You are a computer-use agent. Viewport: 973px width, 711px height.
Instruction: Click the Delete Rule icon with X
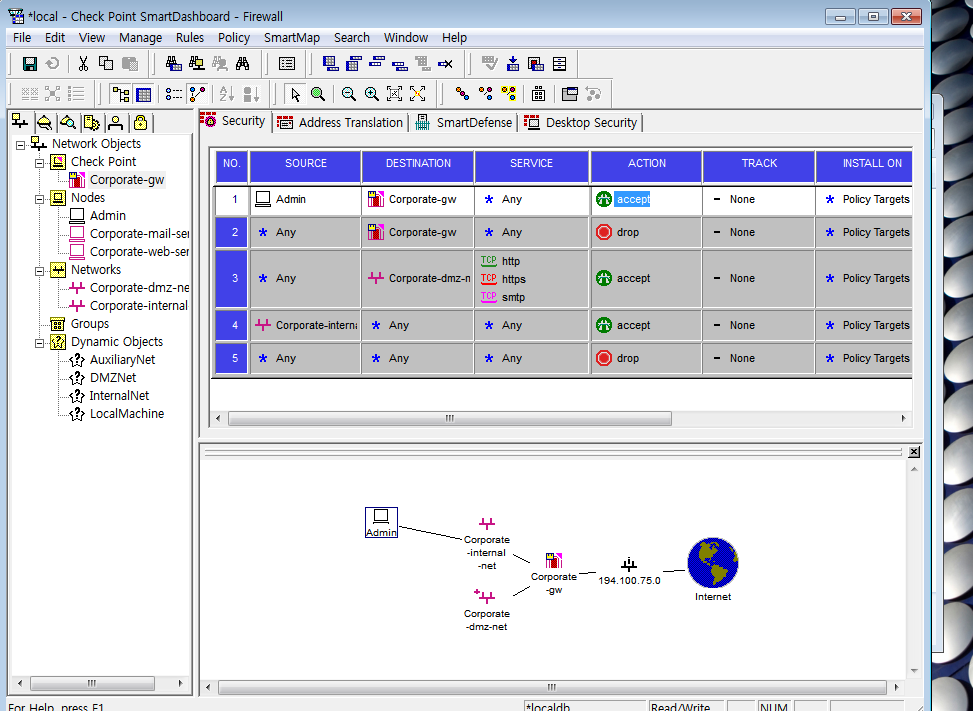click(445, 64)
